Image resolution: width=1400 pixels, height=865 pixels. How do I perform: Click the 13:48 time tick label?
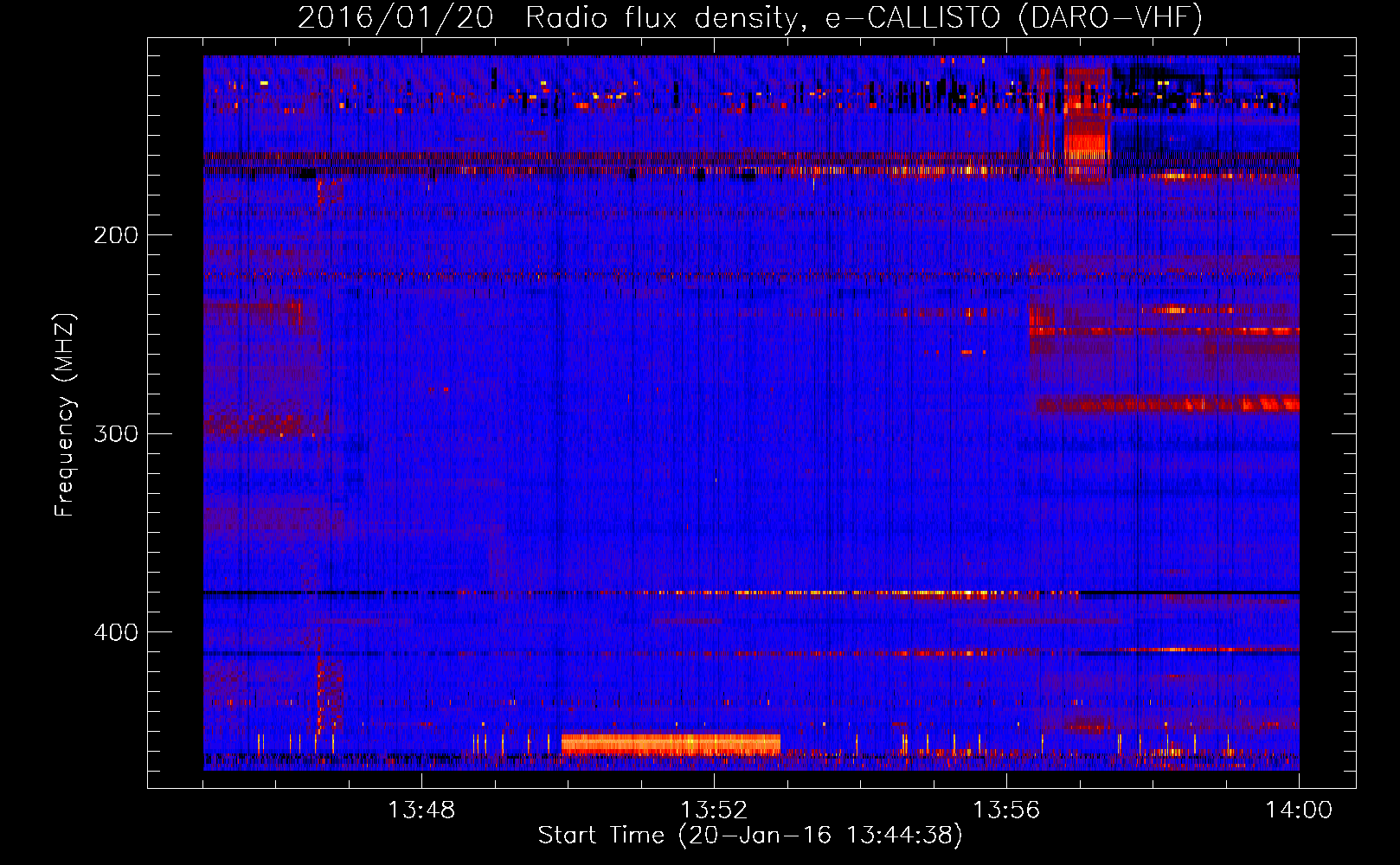421,811
